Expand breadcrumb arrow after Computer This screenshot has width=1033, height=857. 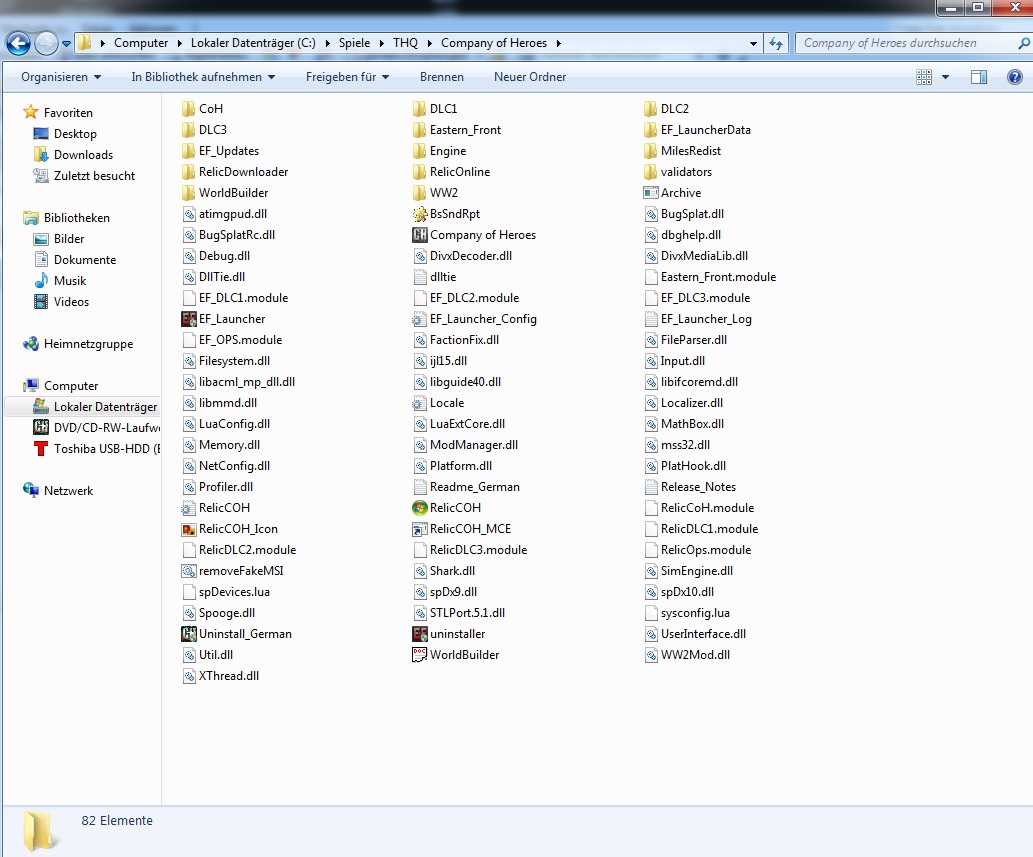(179, 43)
